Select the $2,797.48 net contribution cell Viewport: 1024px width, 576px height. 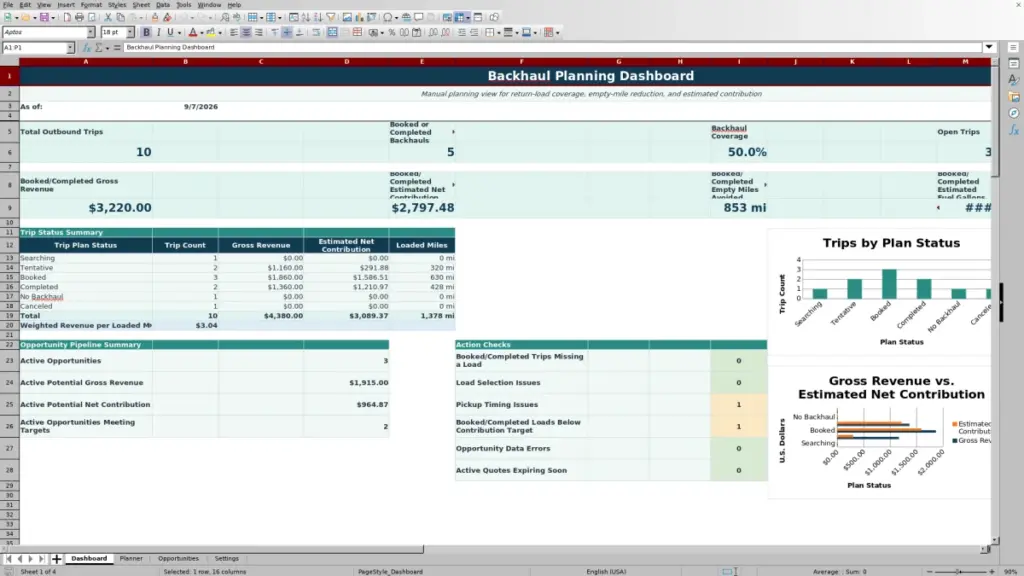422,208
